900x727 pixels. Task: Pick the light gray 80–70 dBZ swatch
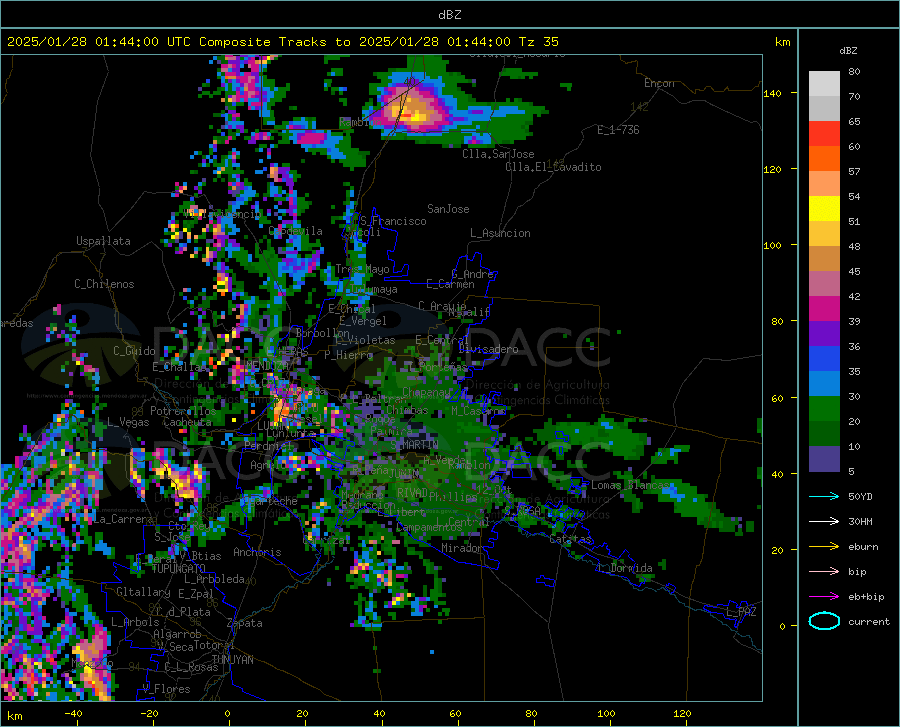coord(824,84)
